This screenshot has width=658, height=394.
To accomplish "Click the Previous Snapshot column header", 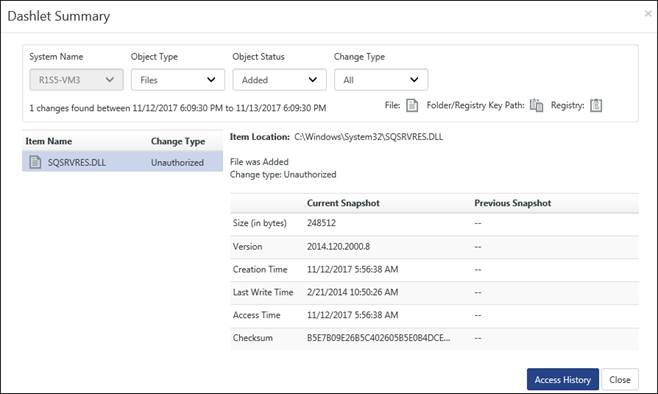I will pos(513,203).
